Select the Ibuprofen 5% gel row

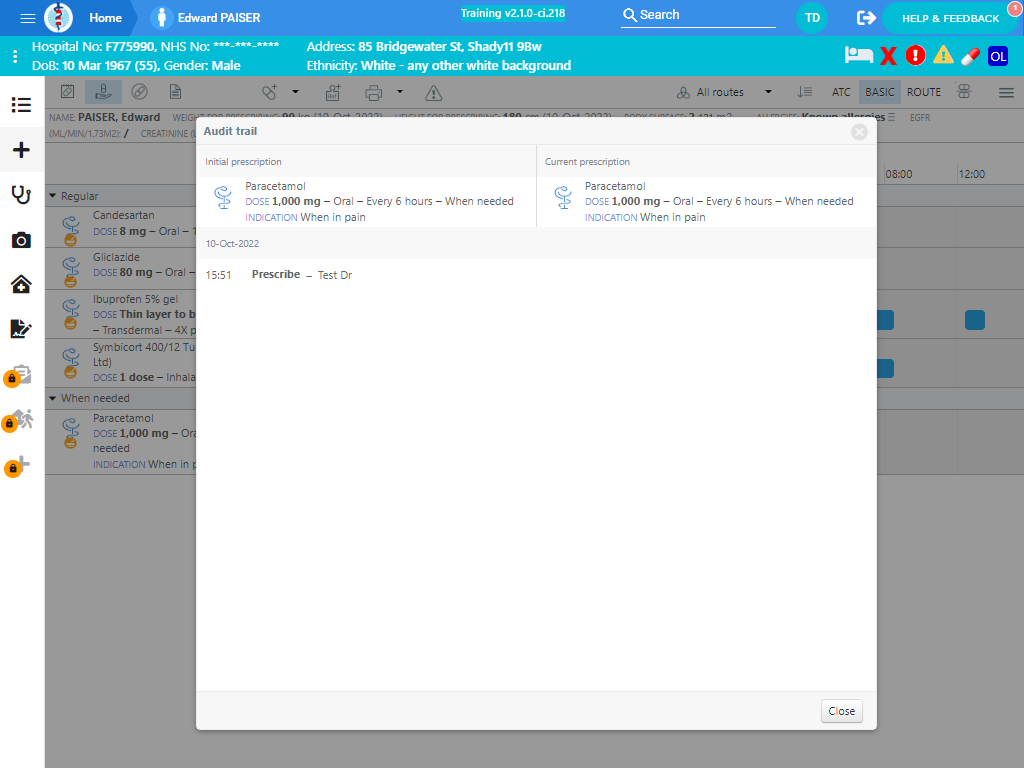coord(121,314)
